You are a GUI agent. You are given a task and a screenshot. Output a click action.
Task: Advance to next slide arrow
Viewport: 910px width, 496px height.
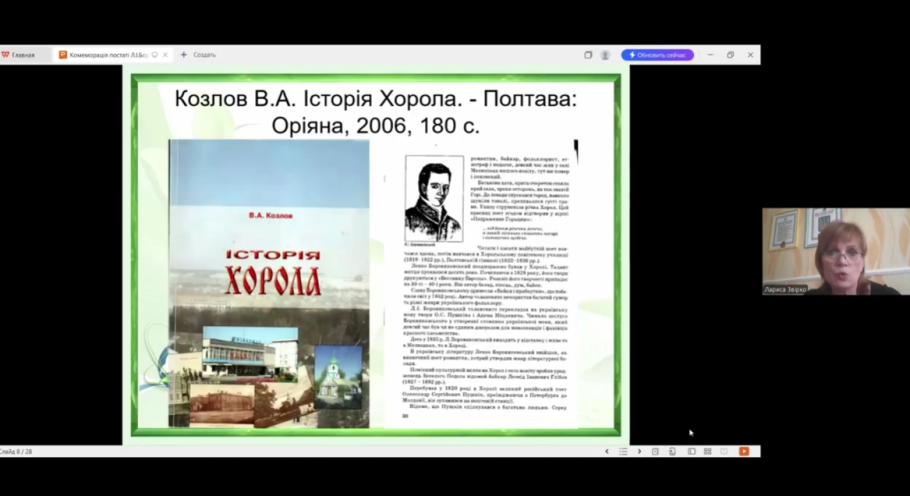(639, 452)
